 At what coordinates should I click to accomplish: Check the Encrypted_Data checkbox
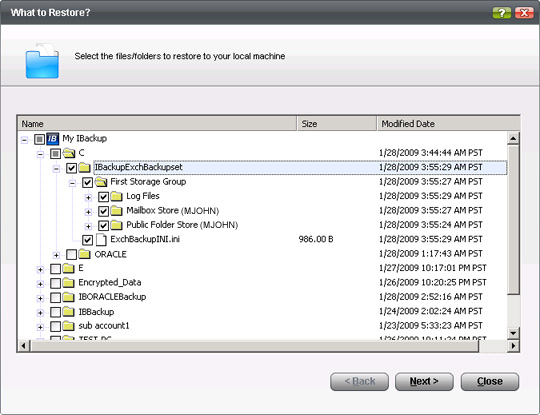55,283
